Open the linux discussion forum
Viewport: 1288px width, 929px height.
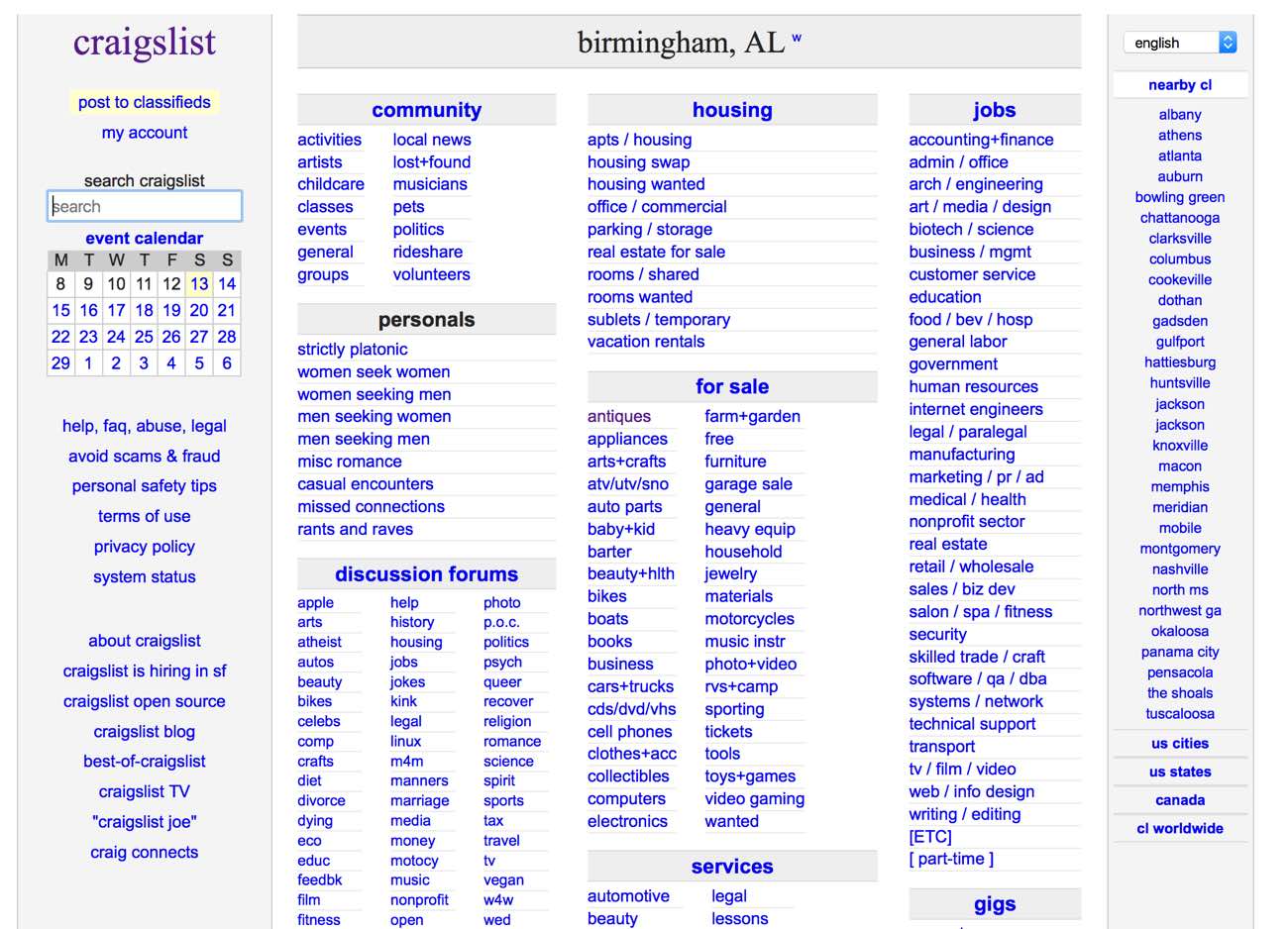pos(406,742)
